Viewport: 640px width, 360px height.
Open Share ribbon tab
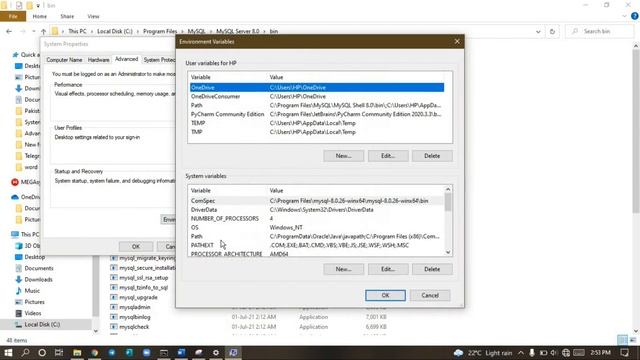67,16
